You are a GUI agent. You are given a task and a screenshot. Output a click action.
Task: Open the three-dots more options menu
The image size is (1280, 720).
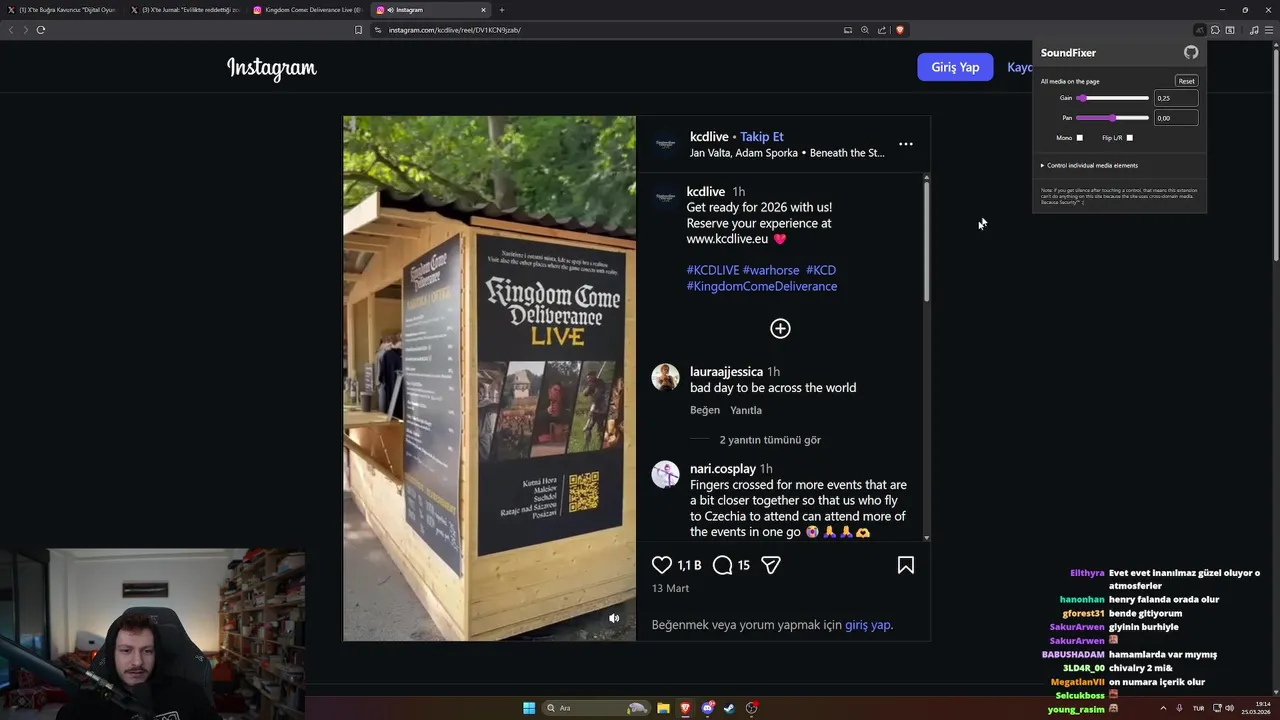pyautogui.click(x=906, y=144)
